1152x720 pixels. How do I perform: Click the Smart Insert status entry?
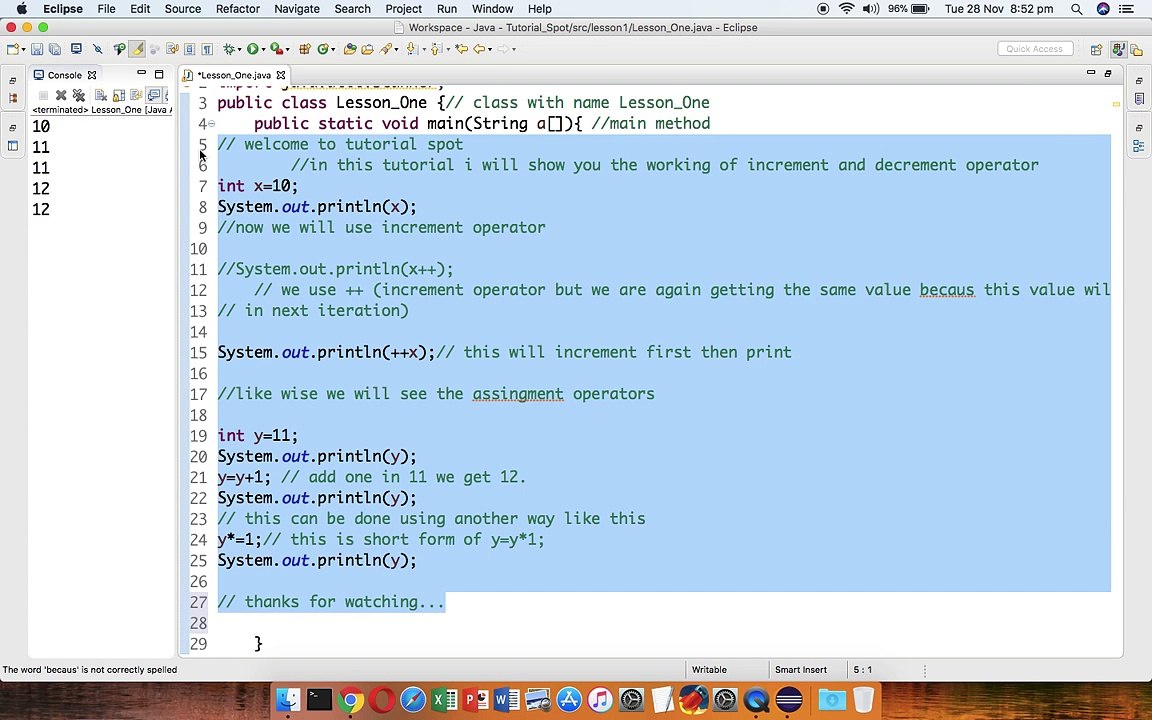(x=801, y=669)
